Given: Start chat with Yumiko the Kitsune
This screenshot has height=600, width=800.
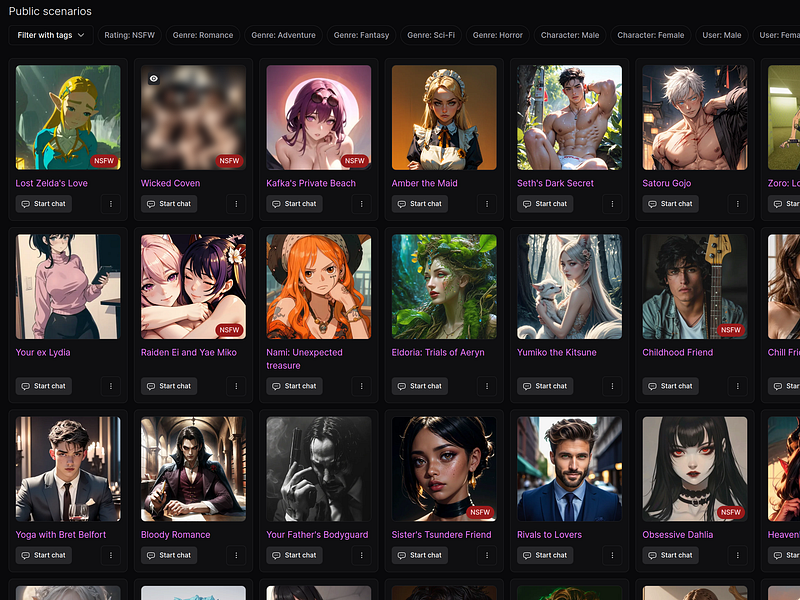Looking at the screenshot, I should [x=545, y=386].
